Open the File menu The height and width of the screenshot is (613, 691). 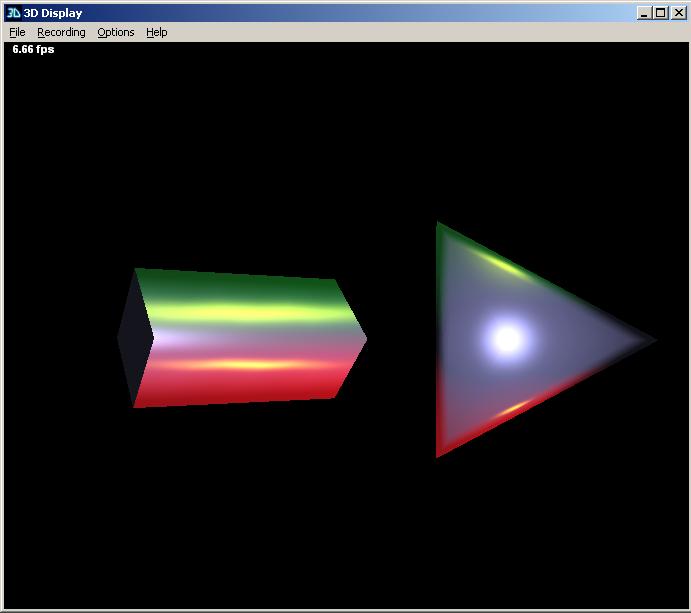point(17,32)
